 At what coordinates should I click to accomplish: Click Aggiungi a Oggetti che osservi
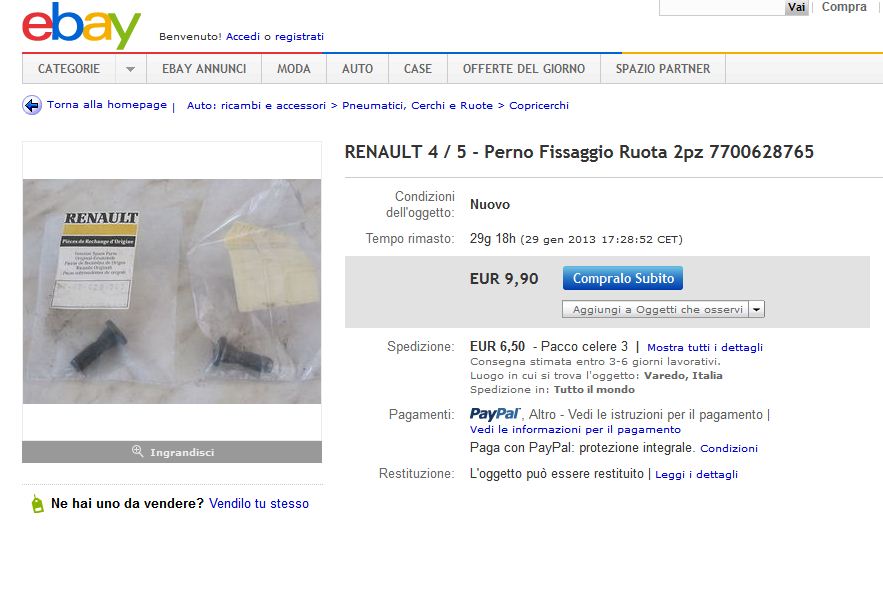tap(656, 309)
